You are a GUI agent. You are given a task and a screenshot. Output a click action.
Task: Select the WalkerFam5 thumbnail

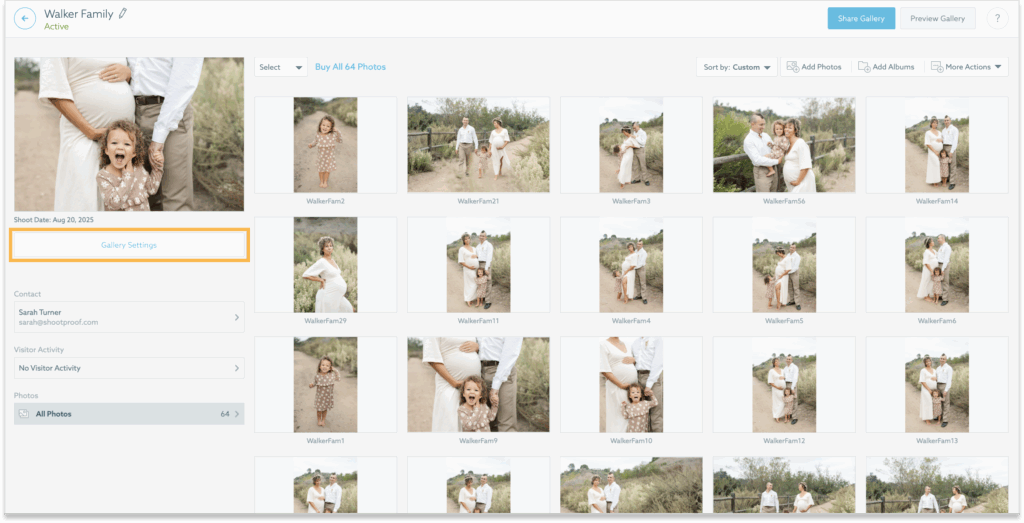click(x=784, y=265)
